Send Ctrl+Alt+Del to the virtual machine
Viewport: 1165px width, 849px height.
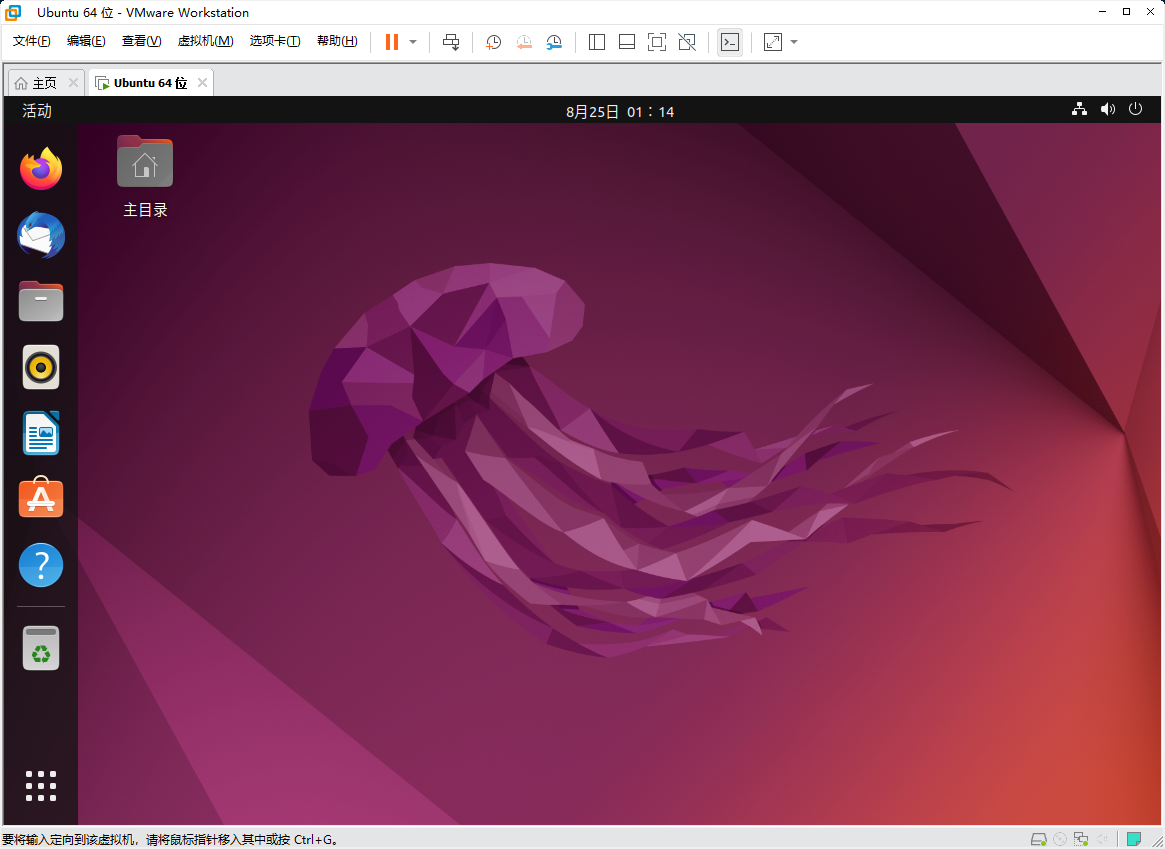[x=451, y=42]
